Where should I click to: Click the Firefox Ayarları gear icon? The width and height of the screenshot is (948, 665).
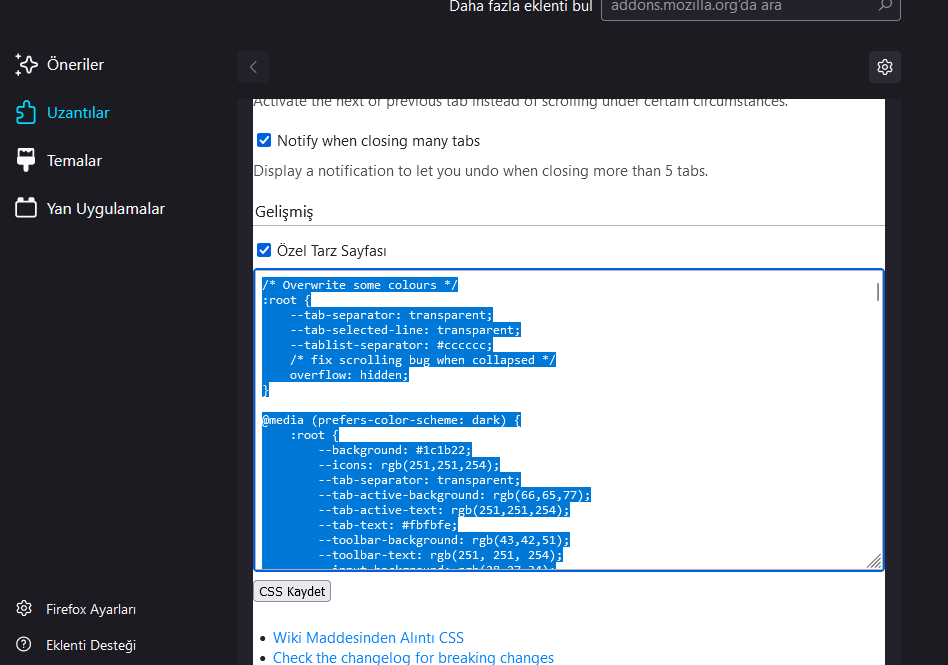click(x=24, y=609)
